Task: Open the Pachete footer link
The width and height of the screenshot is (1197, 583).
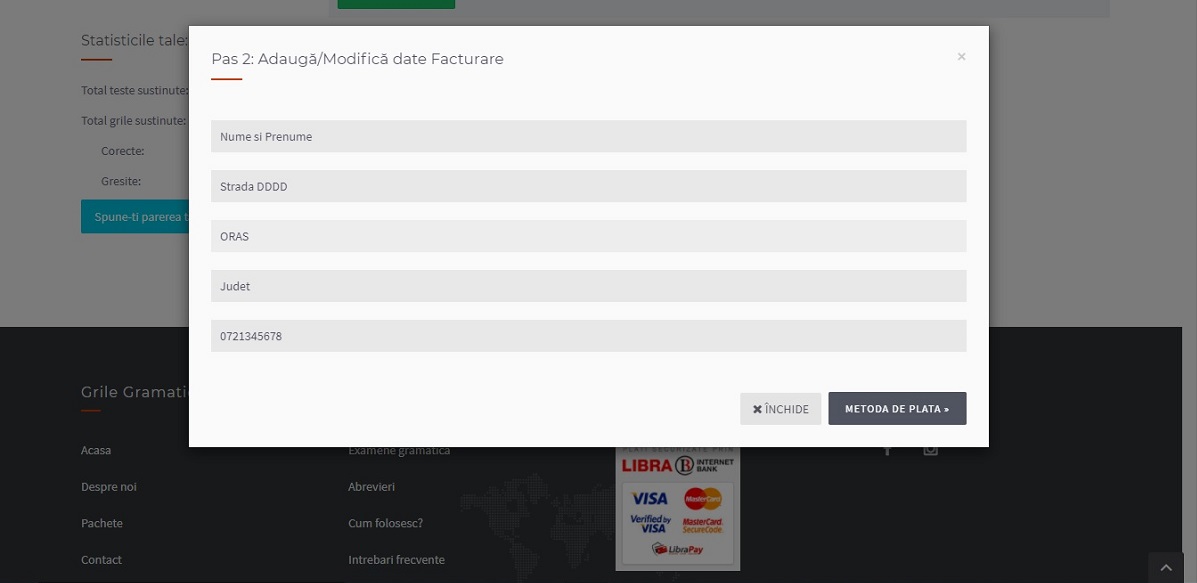Action: tap(102, 523)
